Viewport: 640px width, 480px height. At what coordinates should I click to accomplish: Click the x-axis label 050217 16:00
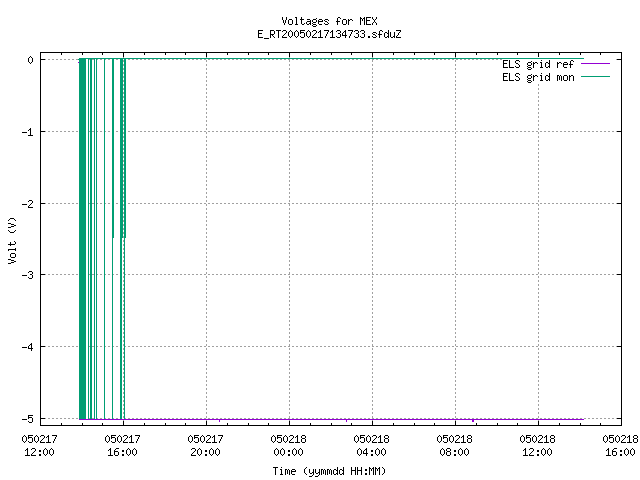pos(122,446)
